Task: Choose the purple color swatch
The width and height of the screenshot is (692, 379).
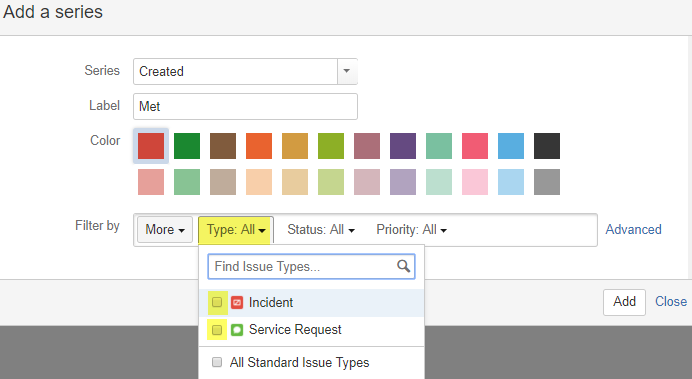Action: click(403, 146)
